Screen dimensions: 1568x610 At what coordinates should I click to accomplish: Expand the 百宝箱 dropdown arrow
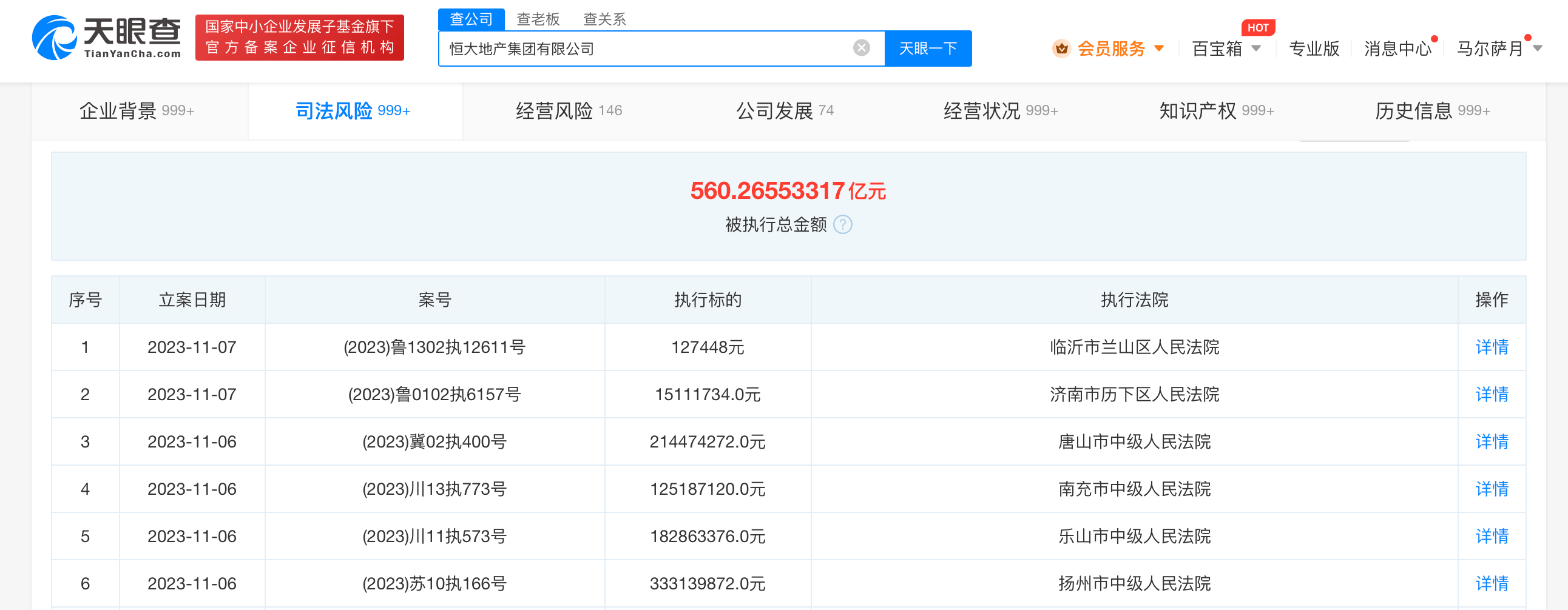coord(1255,49)
